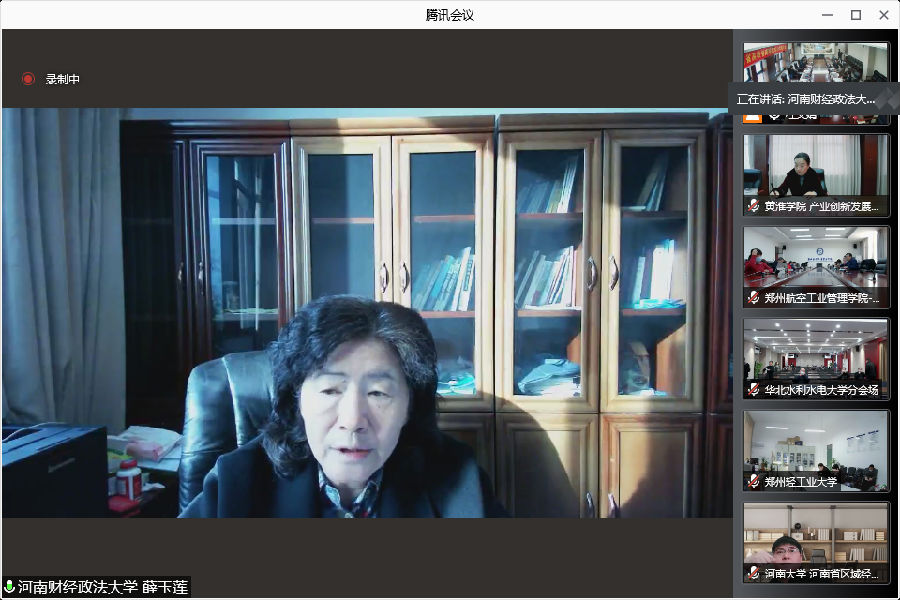The height and width of the screenshot is (600, 900).
Task: Click the 黄淮学院 muted microphone icon
Action: [754, 207]
